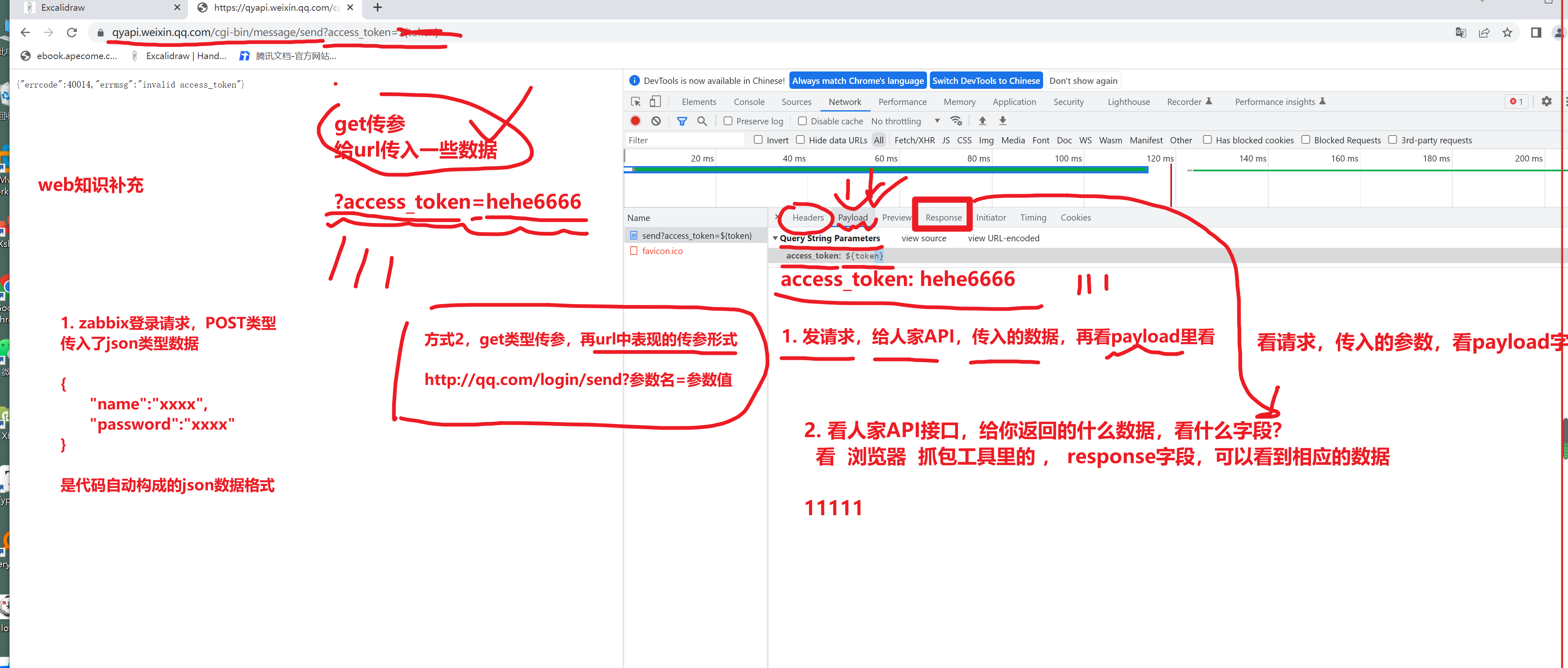Clear the network log
The image size is (1568, 668).
click(x=655, y=121)
